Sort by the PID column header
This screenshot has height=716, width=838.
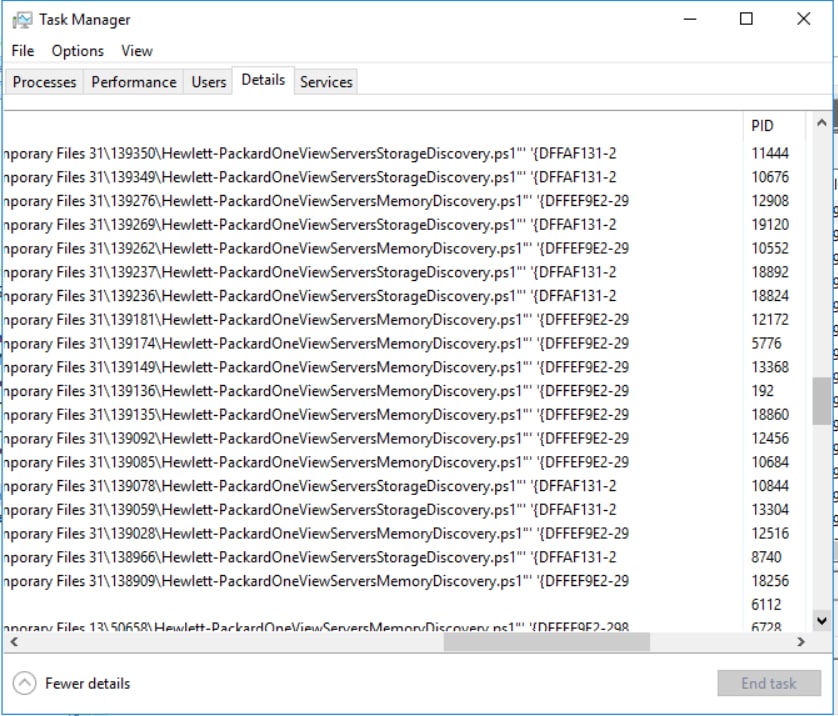click(x=773, y=126)
